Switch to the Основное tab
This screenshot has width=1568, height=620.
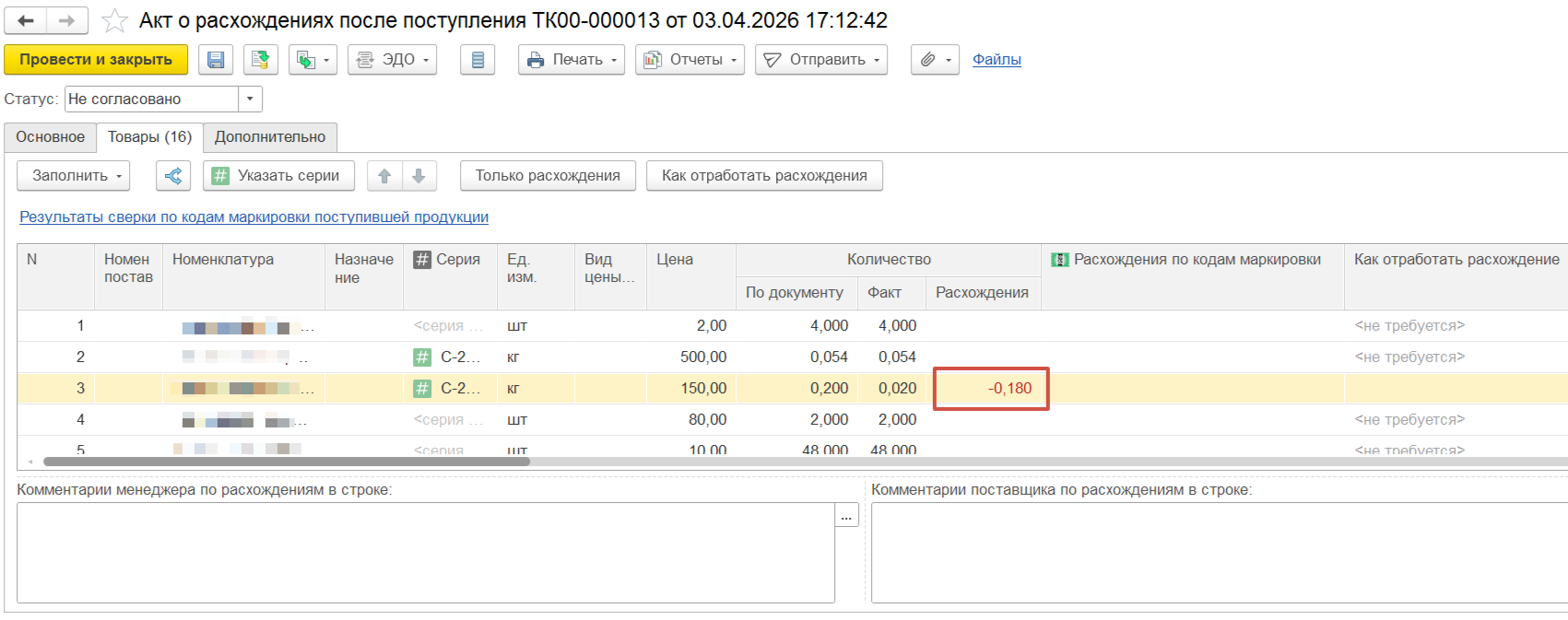(x=50, y=137)
